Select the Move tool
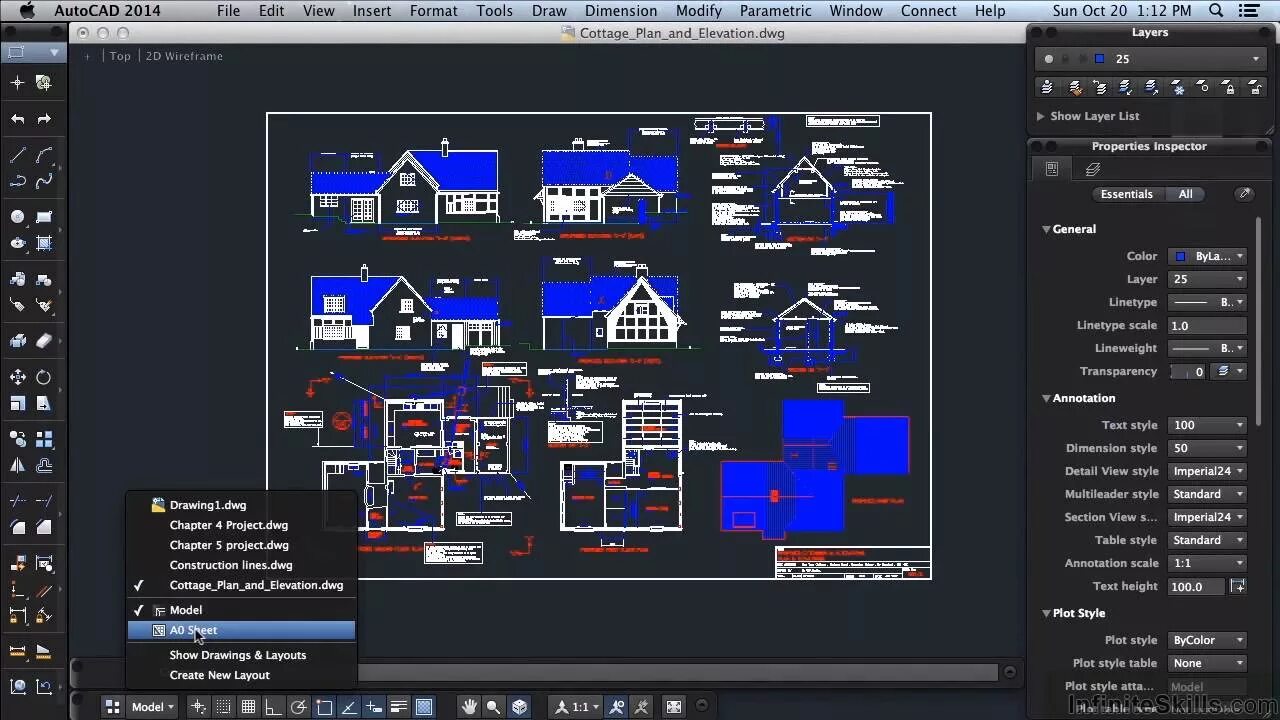 tap(17, 377)
